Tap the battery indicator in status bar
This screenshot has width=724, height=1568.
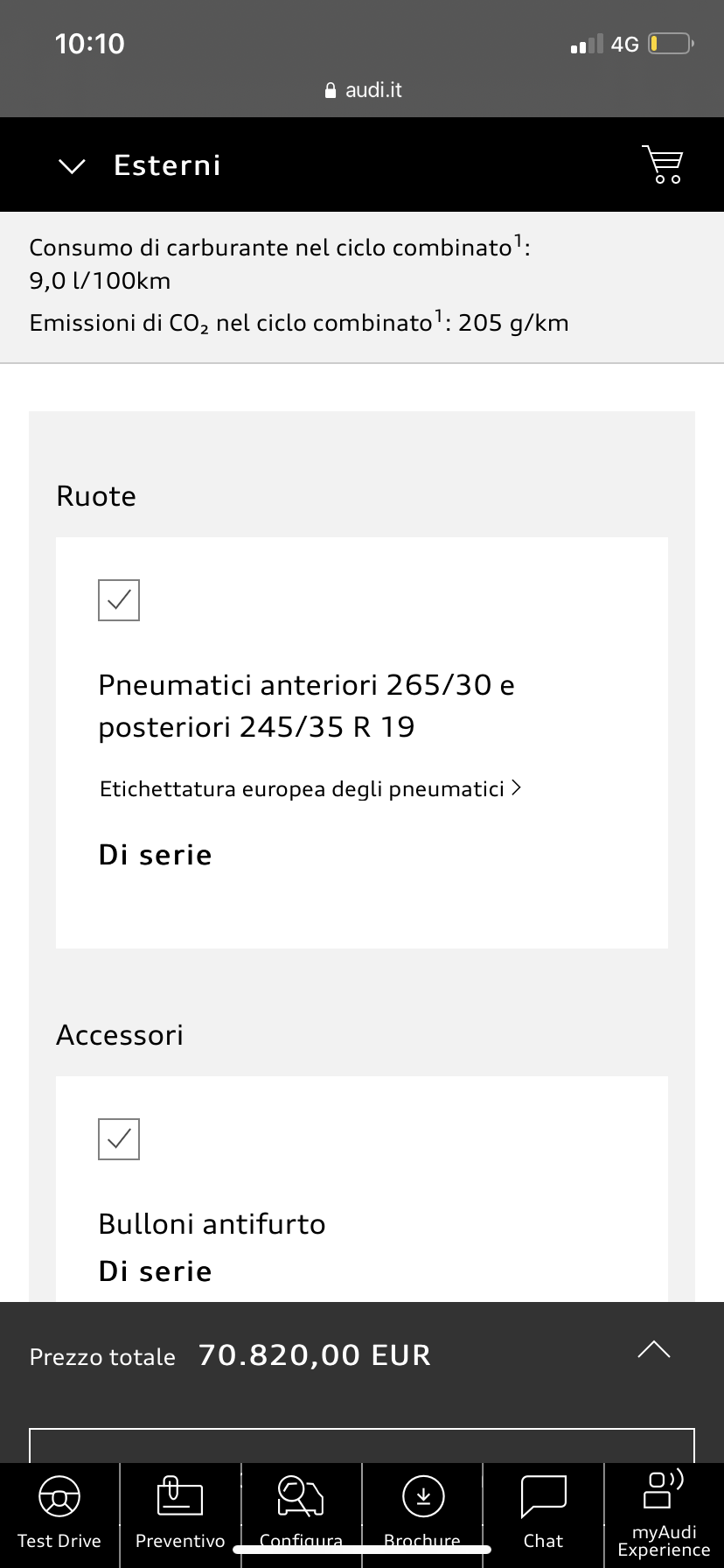(x=672, y=44)
